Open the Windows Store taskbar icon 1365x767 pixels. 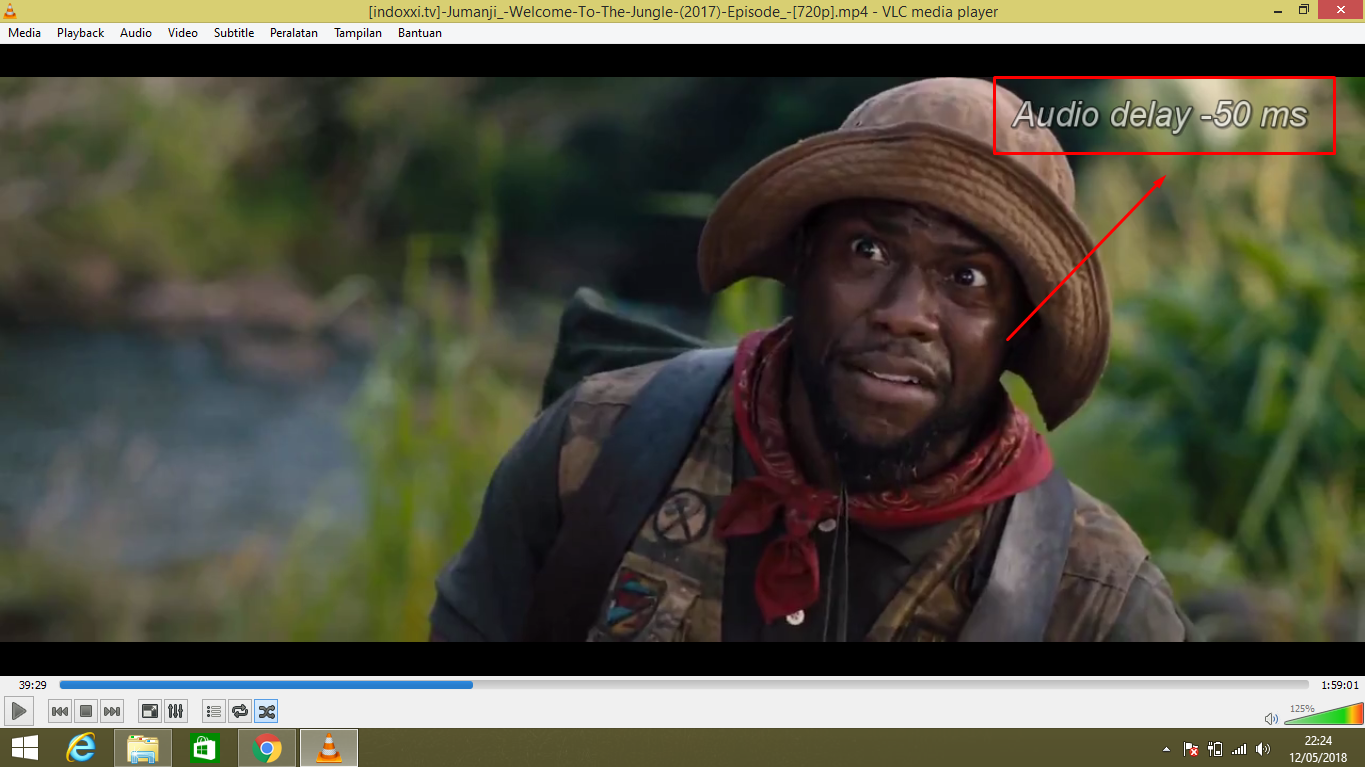pyautogui.click(x=205, y=748)
